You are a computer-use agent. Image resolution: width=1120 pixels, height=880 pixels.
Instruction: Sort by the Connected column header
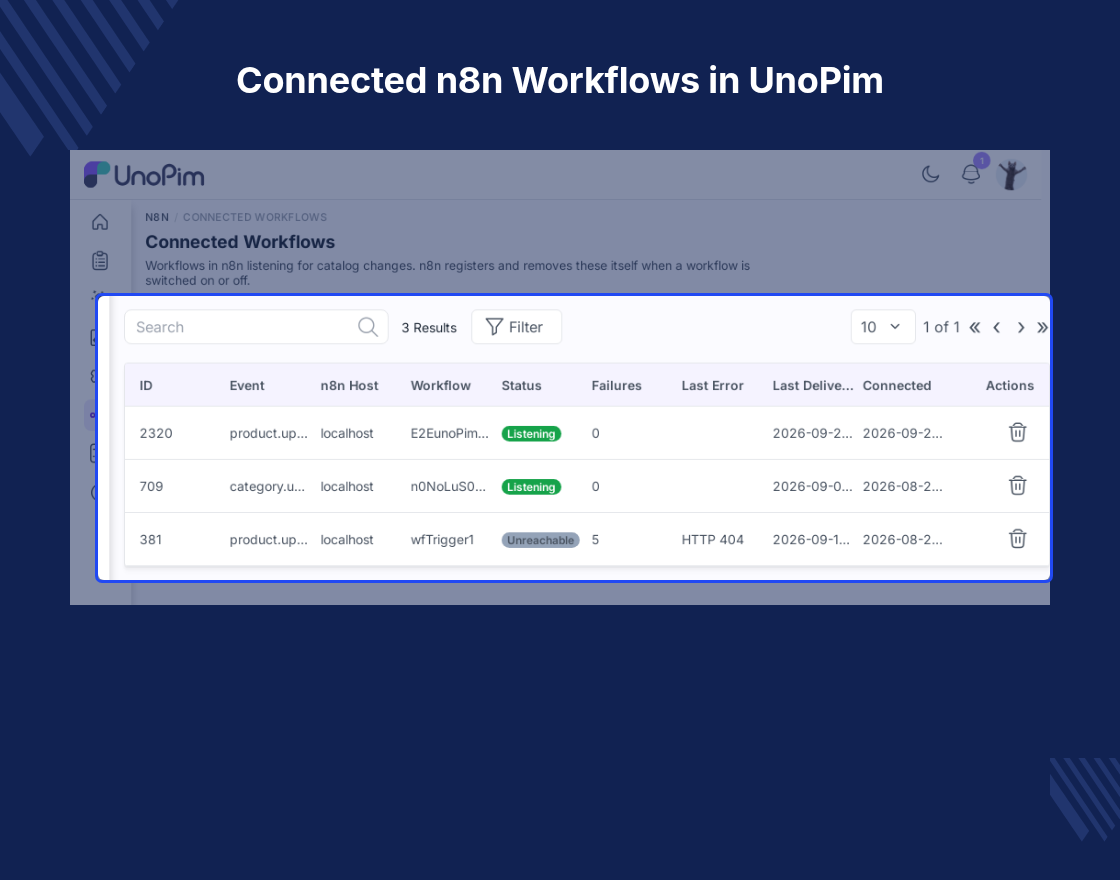point(896,386)
